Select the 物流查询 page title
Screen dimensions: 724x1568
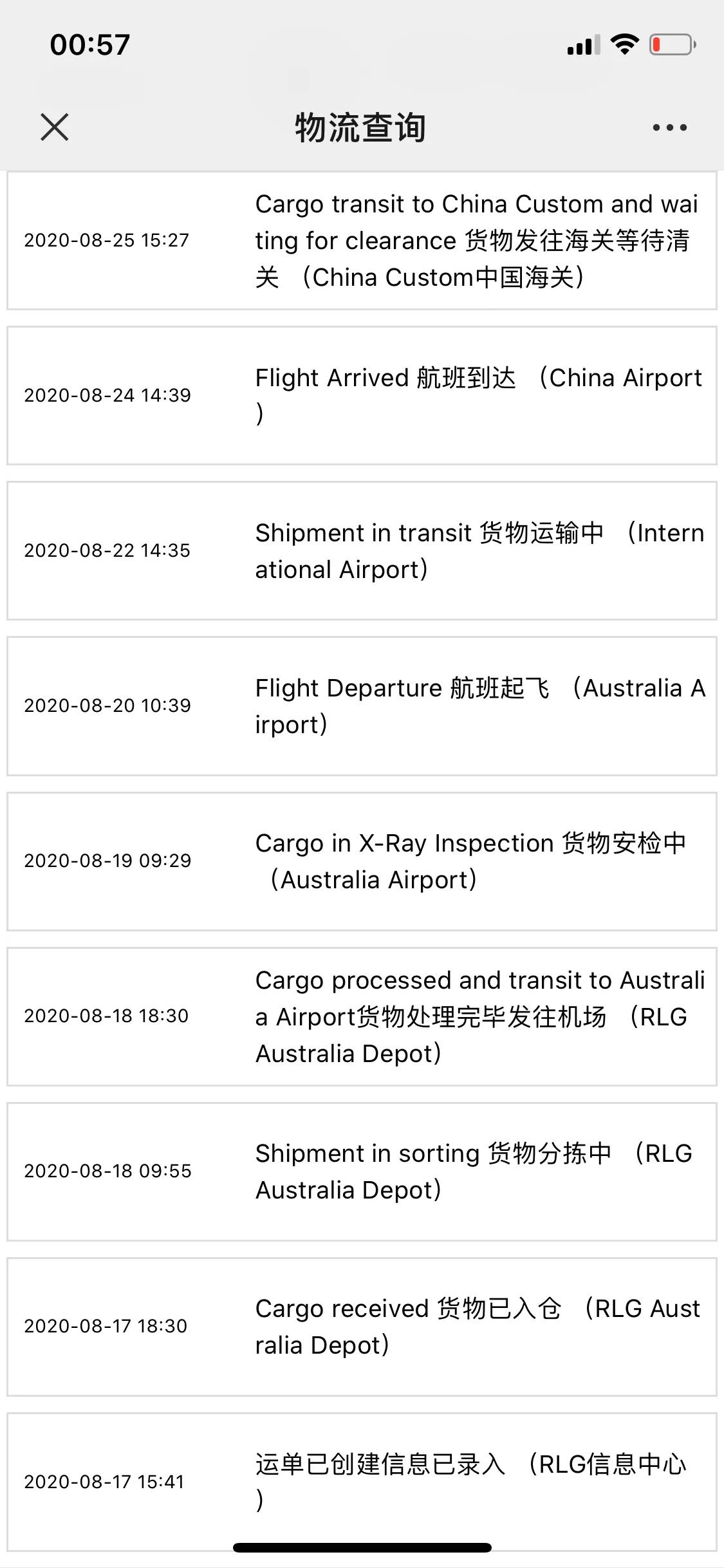[x=362, y=126]
